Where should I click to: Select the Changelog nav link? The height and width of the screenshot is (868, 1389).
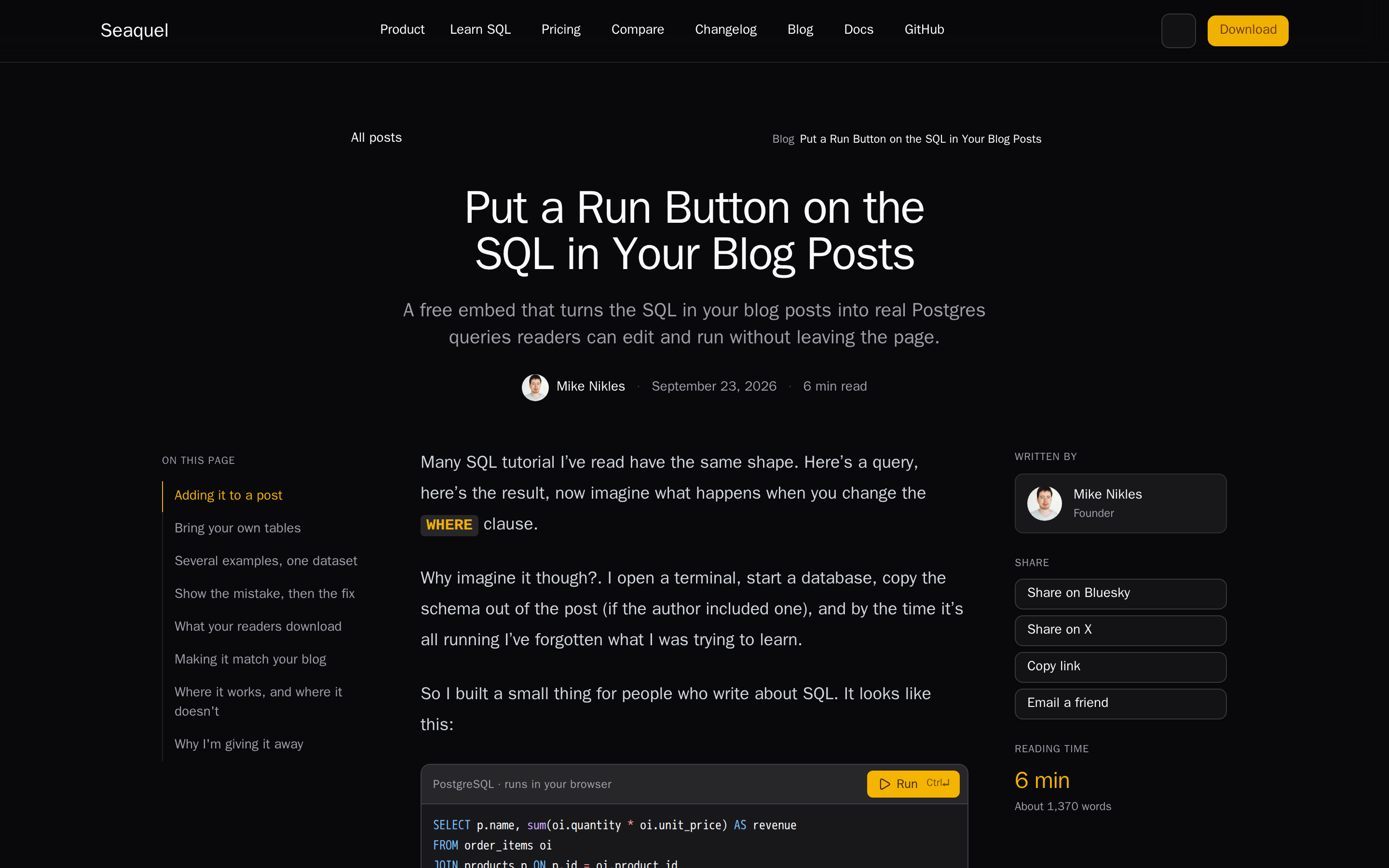coord(725,29)
